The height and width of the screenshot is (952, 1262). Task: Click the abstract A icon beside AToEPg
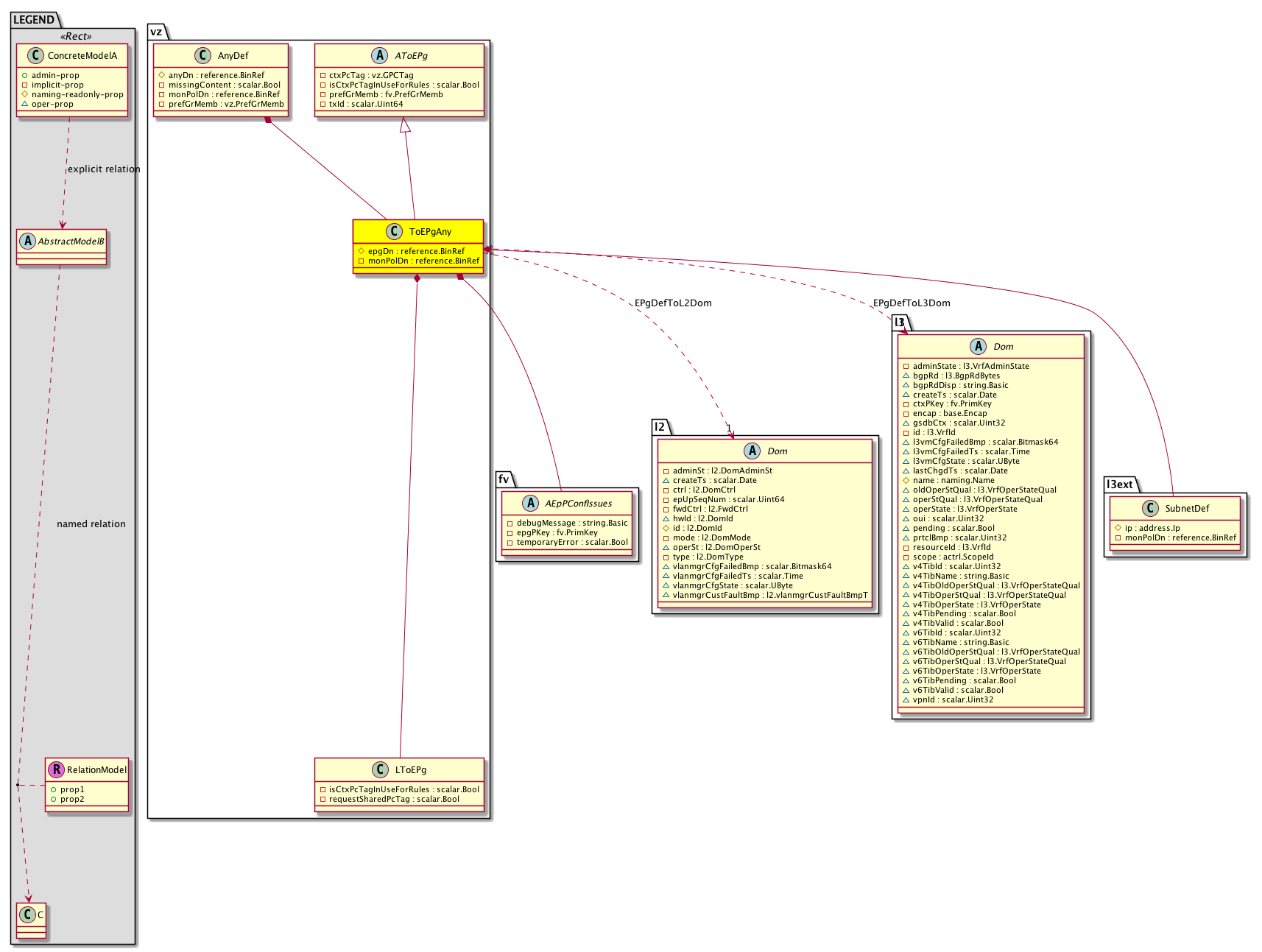click(x=380, y=56)
